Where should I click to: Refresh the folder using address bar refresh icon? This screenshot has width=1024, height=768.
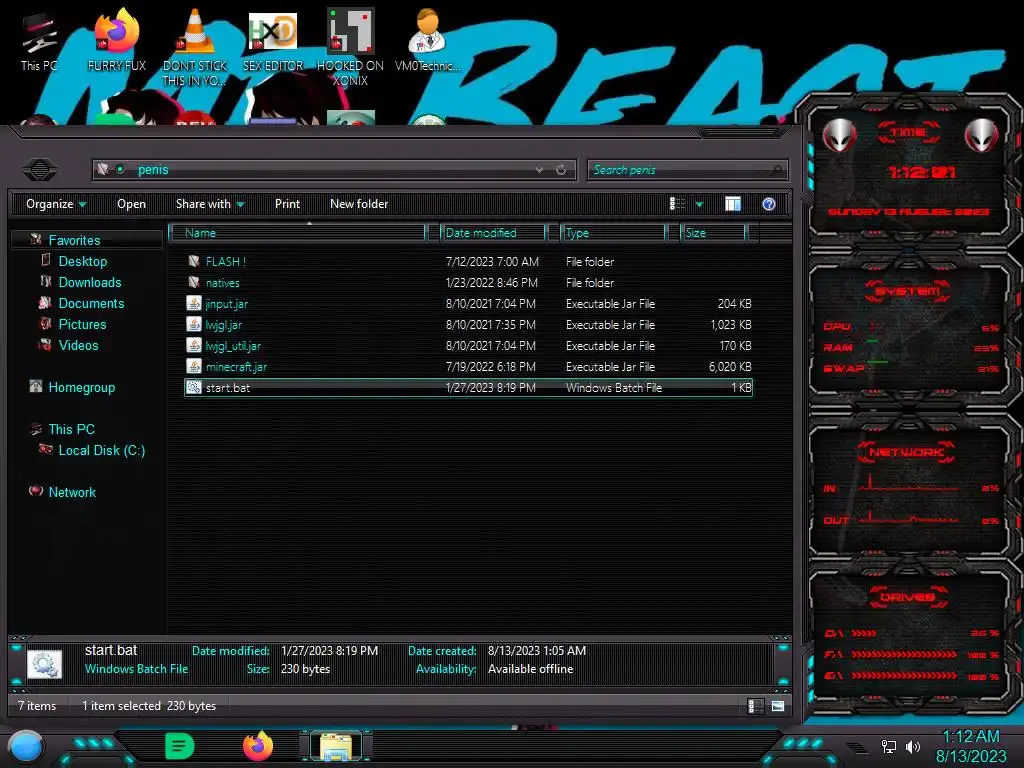coord(561,170)
